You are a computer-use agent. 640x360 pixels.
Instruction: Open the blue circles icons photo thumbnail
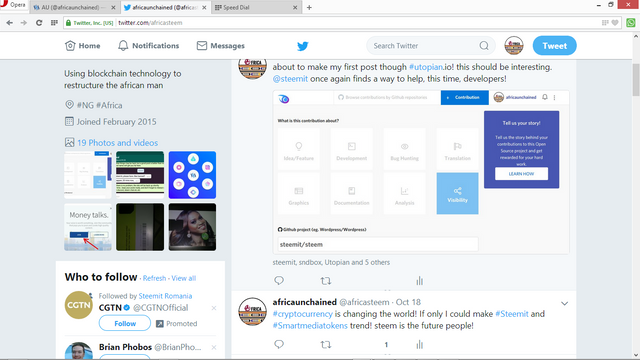coord(192,175)
